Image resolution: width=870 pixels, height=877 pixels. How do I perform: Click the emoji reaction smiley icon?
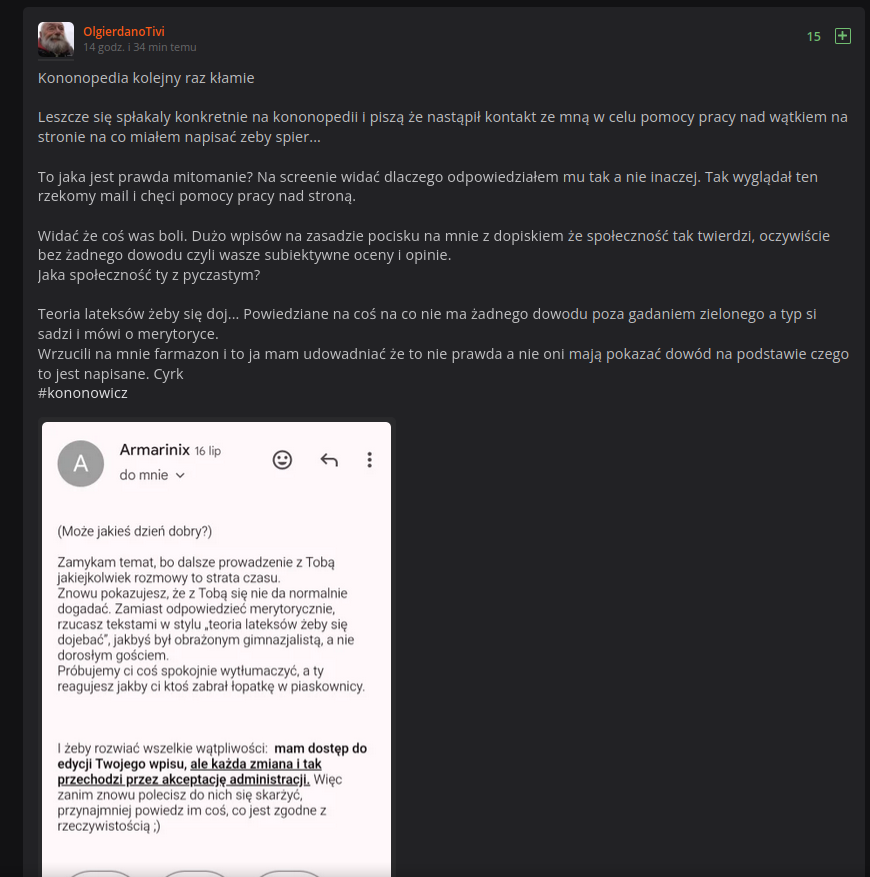pos(283,459)
